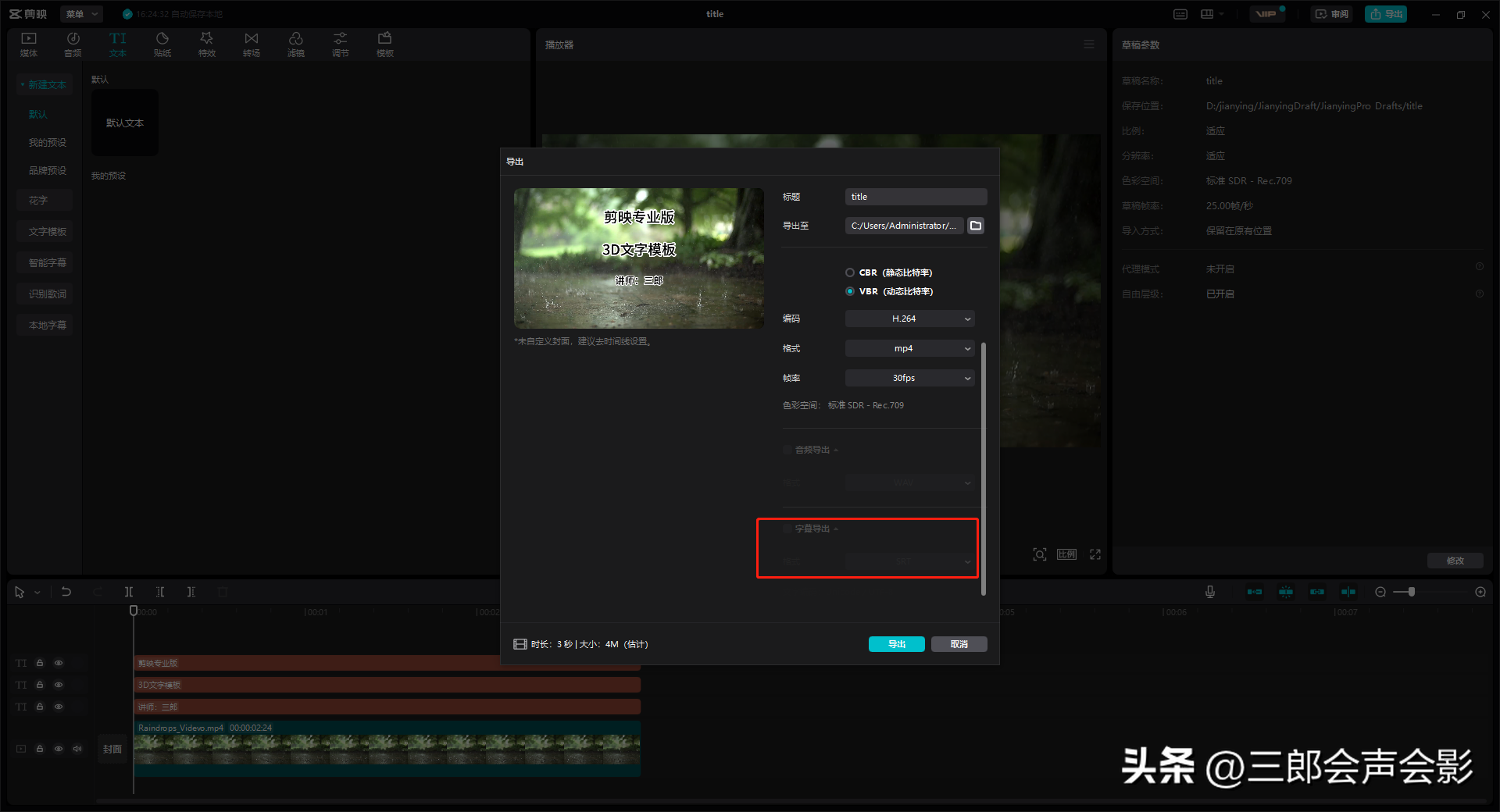
Task: Open the 转场 transitions tab
Action: coord(252,45)
